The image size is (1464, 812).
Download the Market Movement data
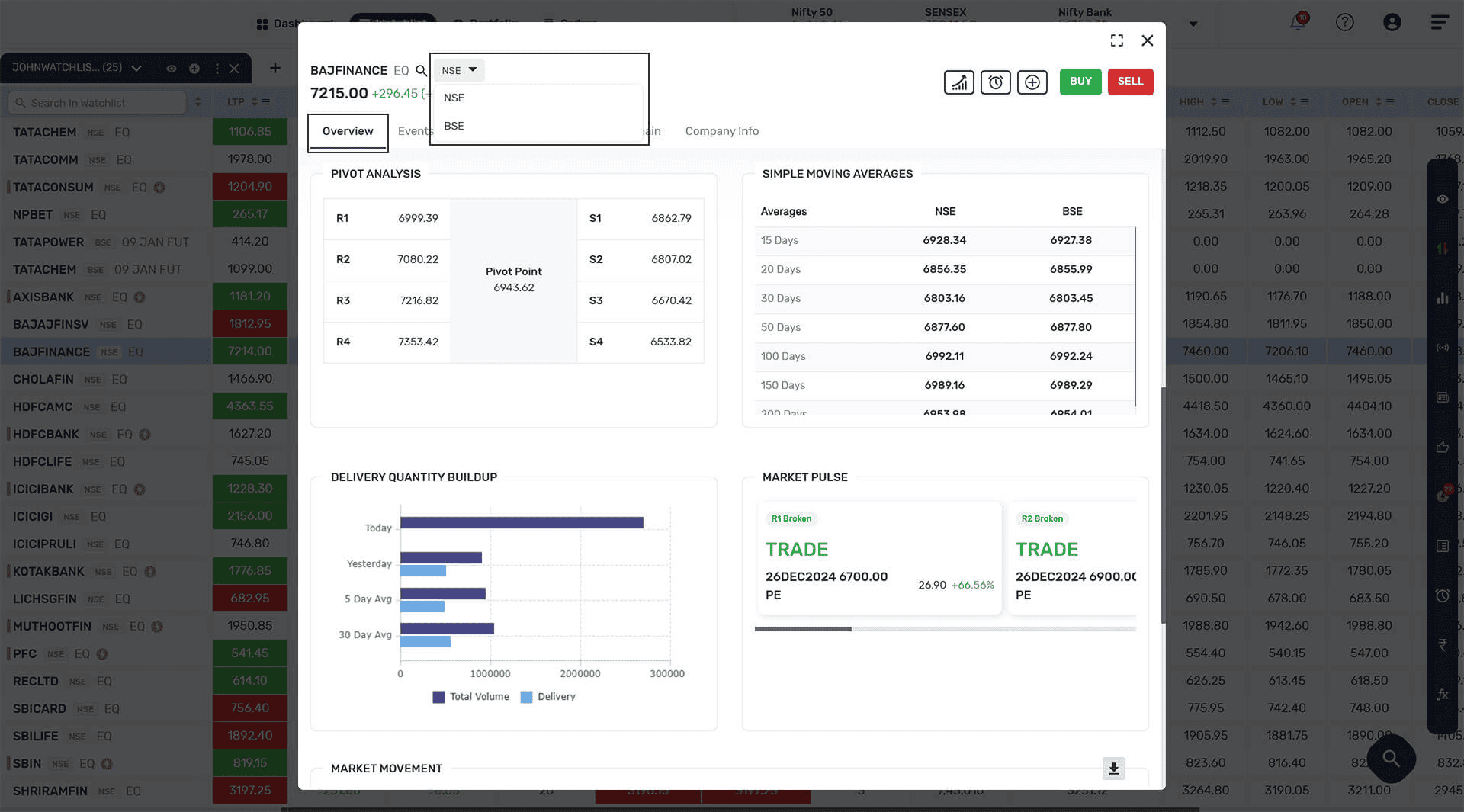coord(1113,769)
